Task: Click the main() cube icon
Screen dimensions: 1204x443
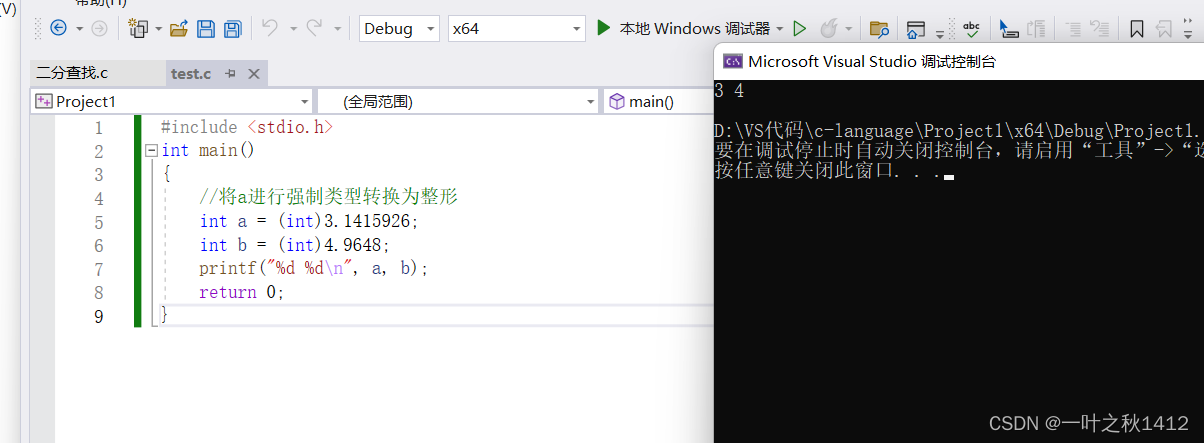Action: [x=617, y=101]
